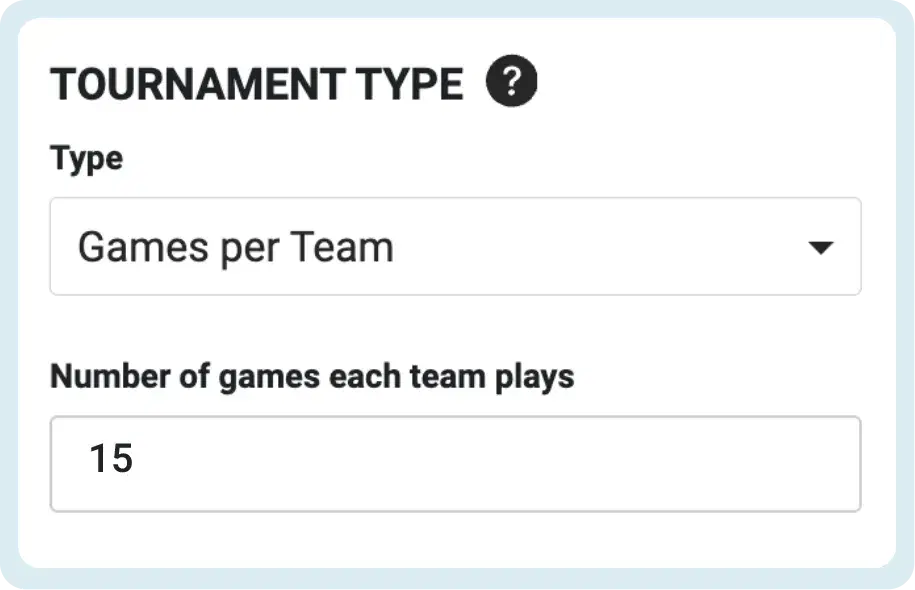
Task: Select the Games per Team text
Action: coord(236,247)
